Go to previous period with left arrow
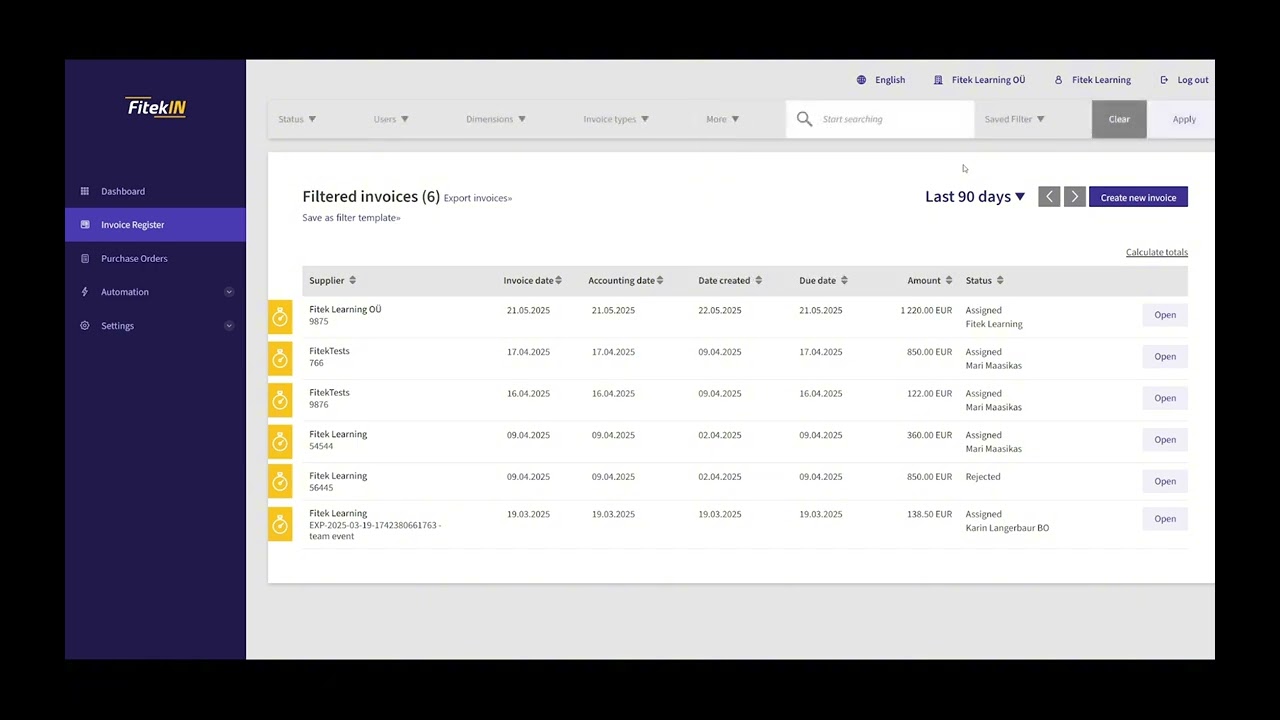The image size is (1280, 720). (1049, 197)
